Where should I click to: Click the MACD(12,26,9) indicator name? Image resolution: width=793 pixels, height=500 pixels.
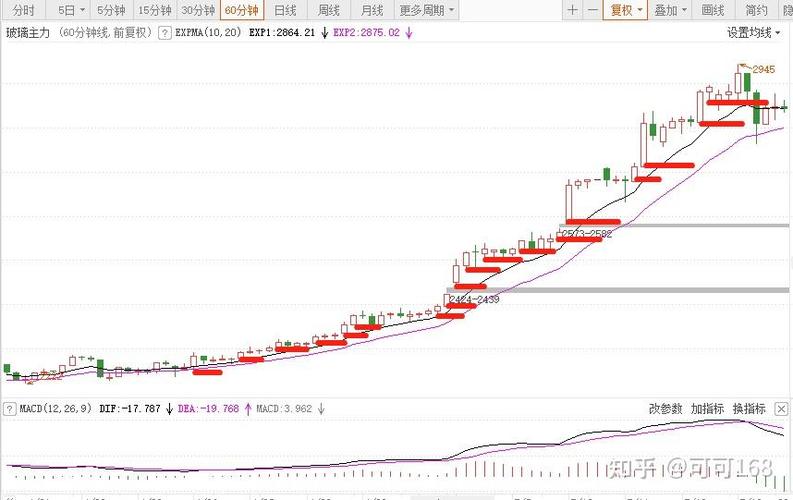click(x=55, y=408)
